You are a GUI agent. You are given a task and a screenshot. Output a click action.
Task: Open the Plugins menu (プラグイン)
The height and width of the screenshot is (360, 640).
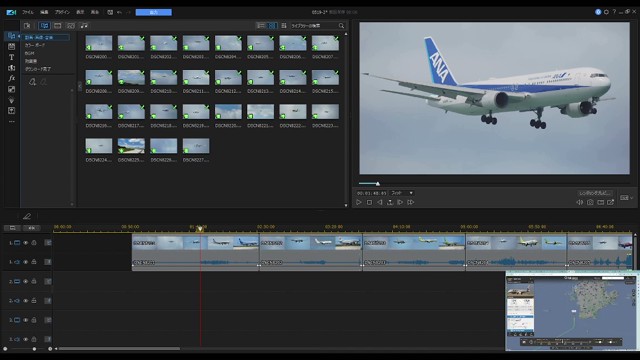pyautogui.click(x=62, y=12)
